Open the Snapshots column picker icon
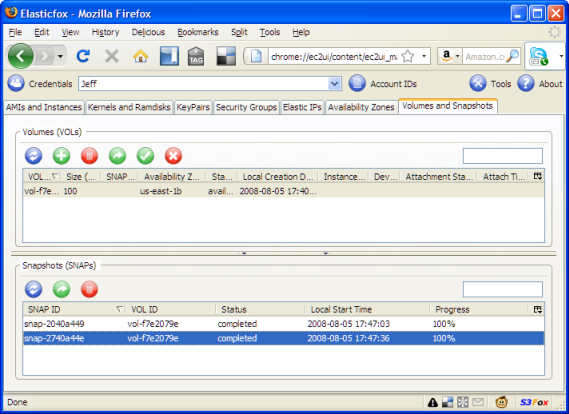 538,310
